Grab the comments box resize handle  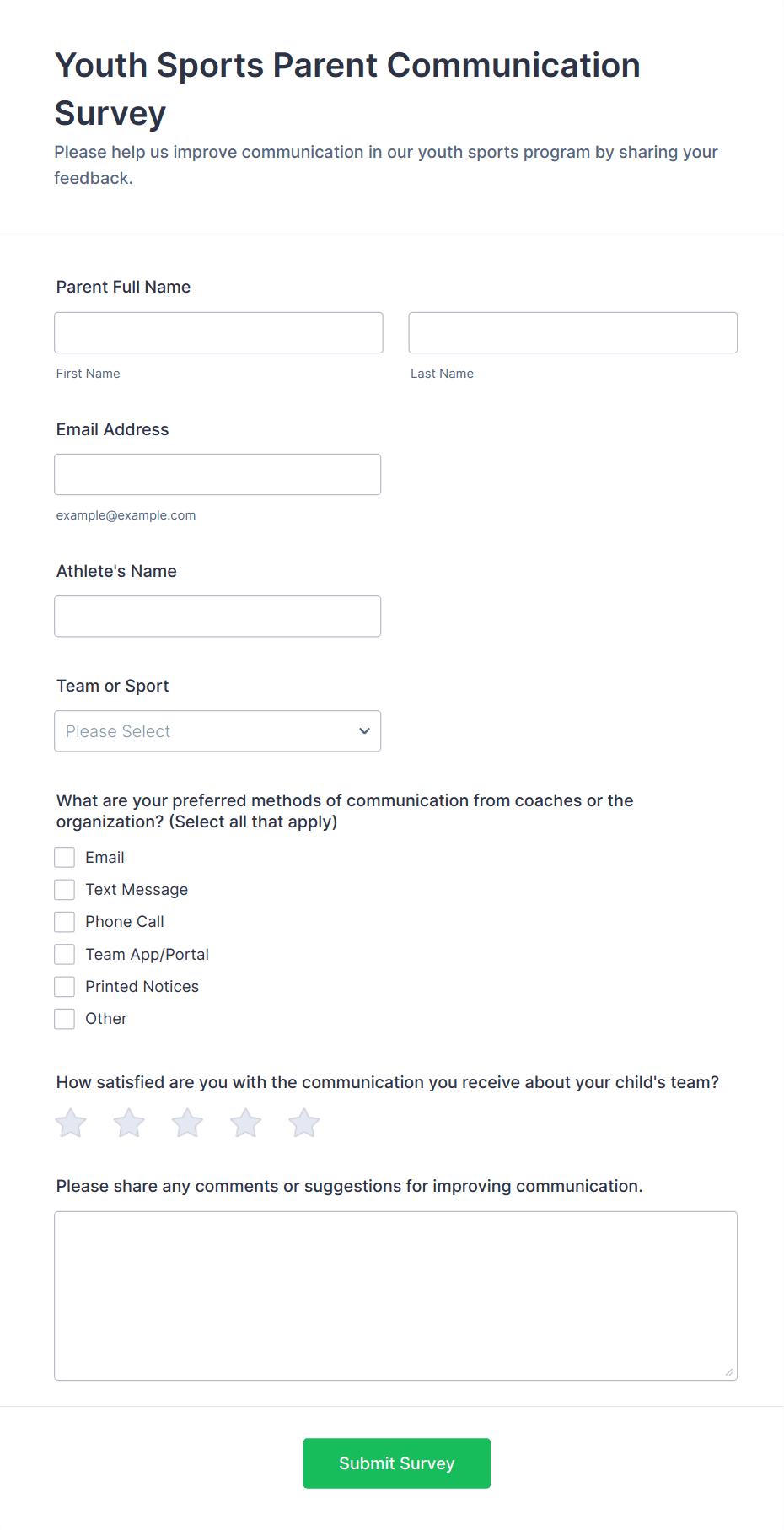[729, 1372]
